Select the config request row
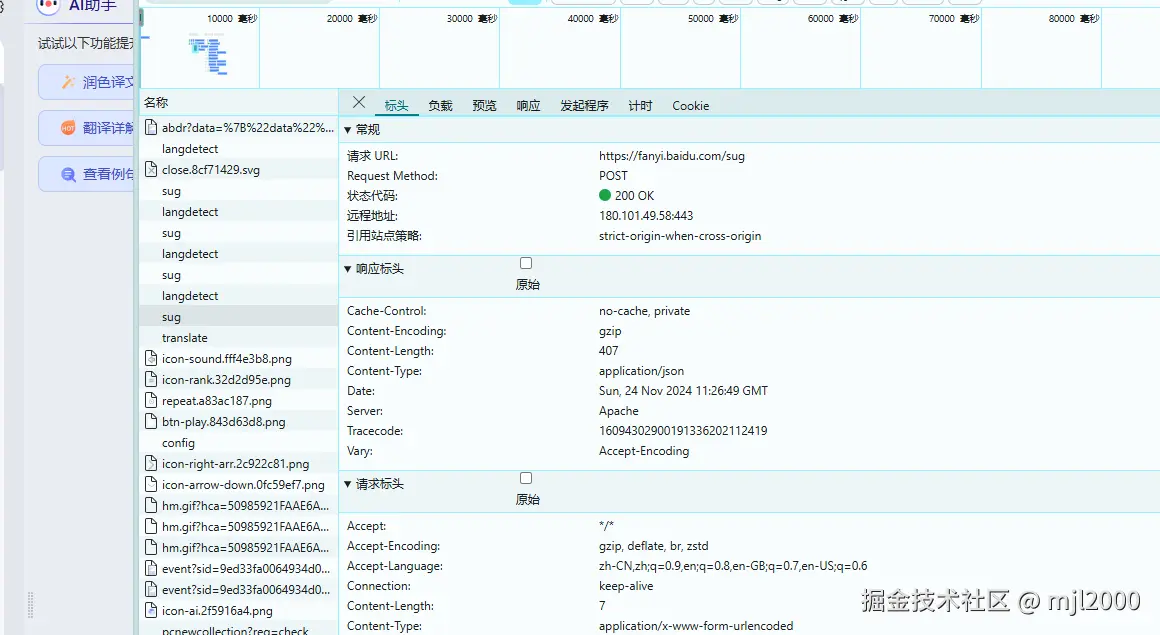The image size is (1160, 635). 238,443
